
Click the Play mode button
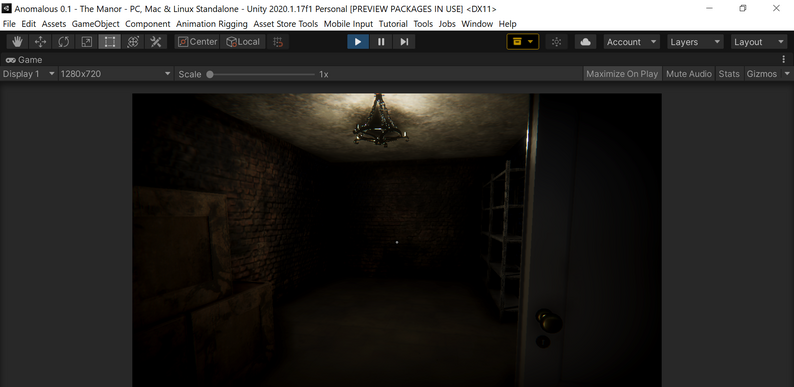pos(358,42)
